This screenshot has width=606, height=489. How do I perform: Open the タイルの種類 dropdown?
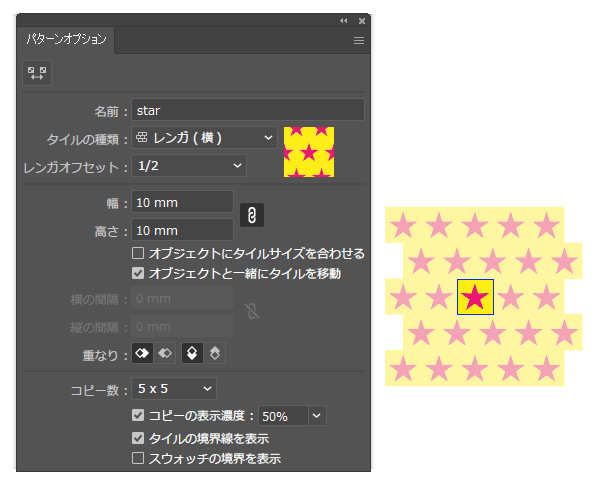coord(205,137)
